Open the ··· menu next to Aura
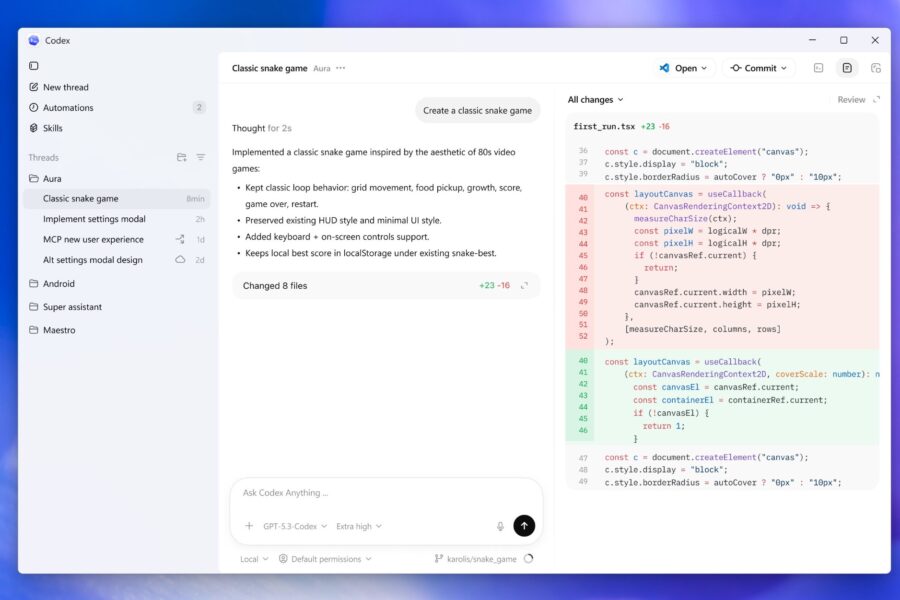Viewport: 900px width, 600px height. [340, 68]
